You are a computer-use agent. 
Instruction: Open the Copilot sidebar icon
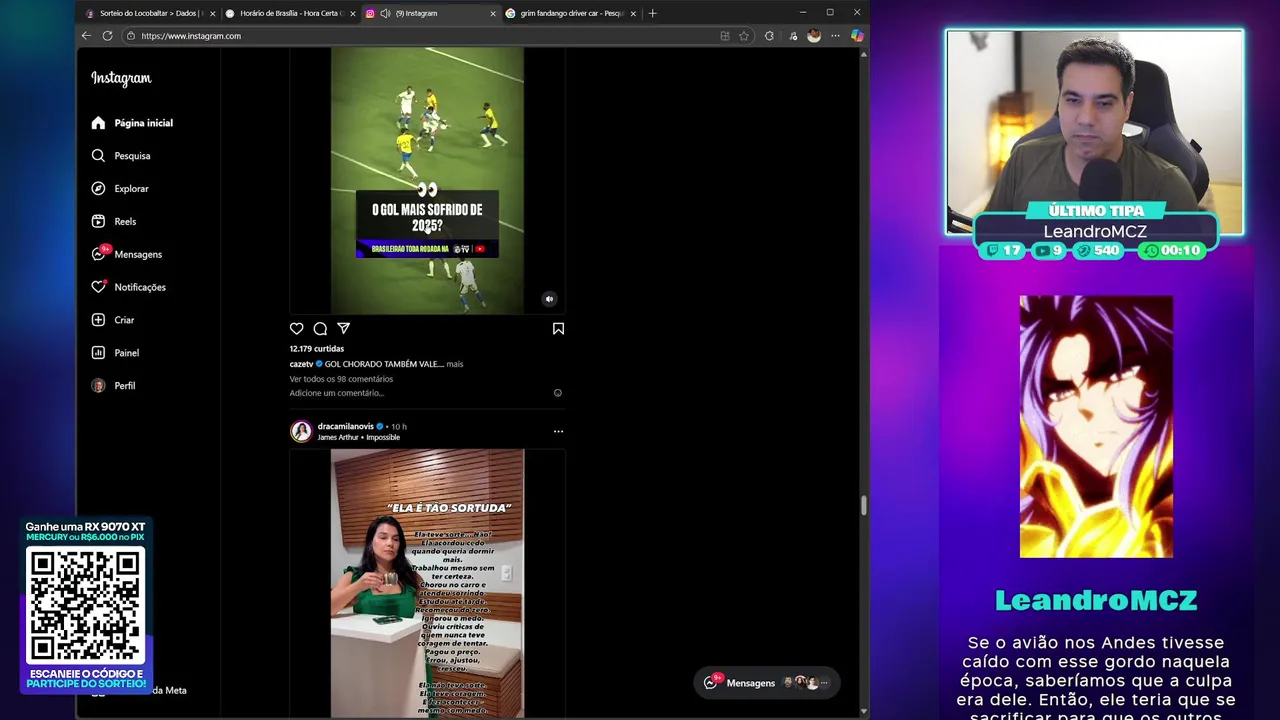coord(857,36)
